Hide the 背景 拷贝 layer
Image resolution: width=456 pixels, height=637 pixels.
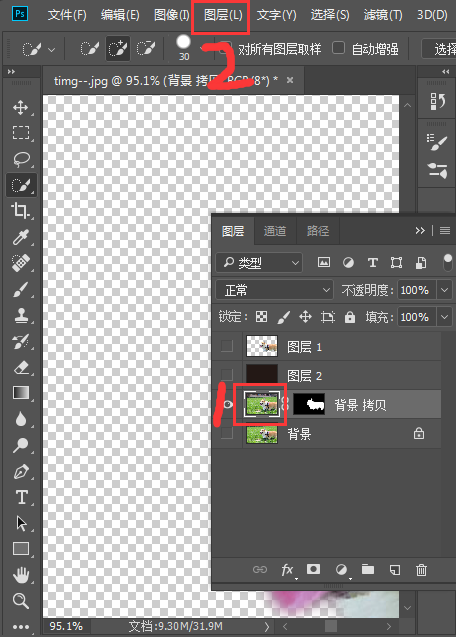[228, 404]
